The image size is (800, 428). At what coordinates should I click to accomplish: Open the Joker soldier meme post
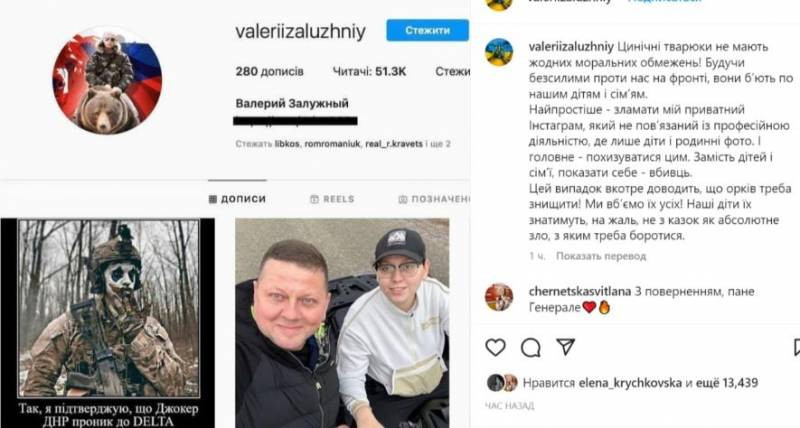pyautogui.click(x=108, y=323)
